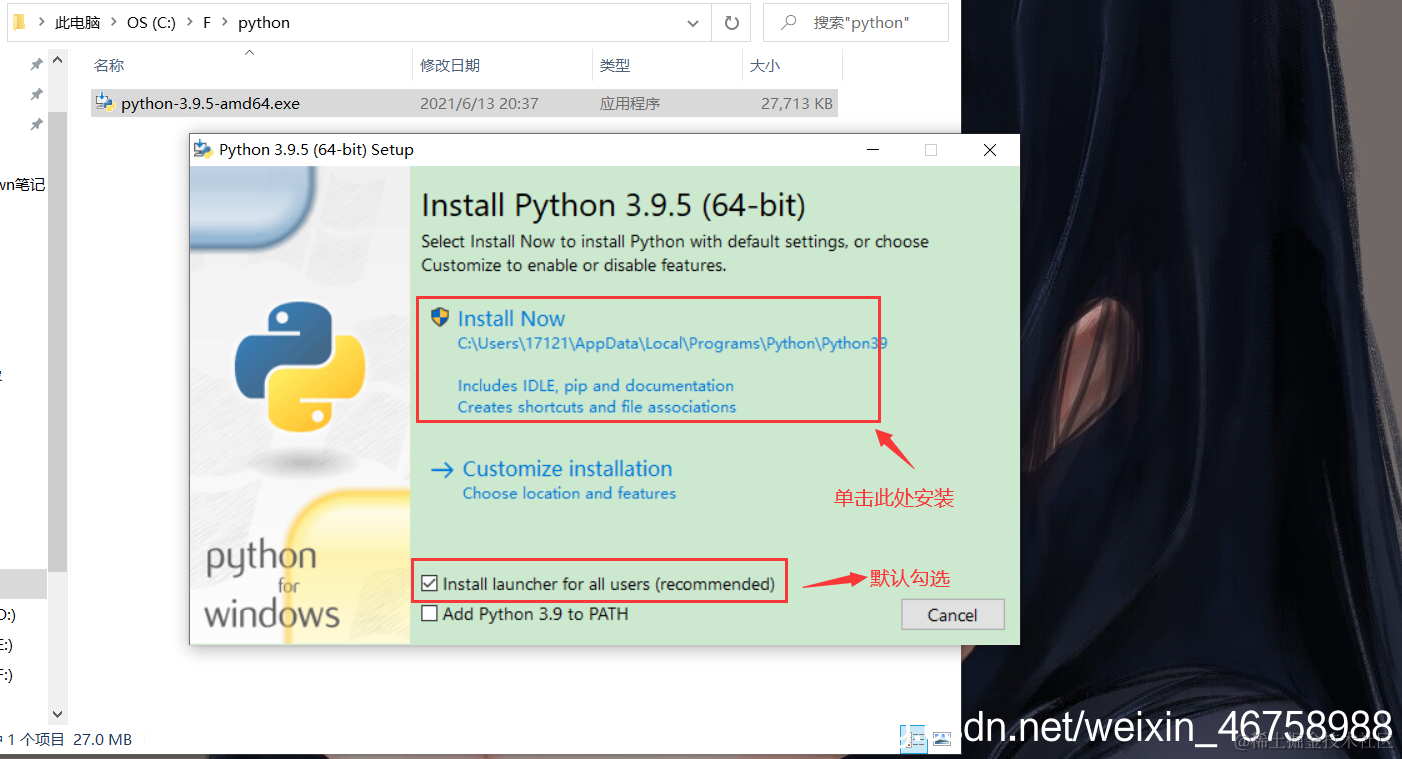Click the magnifier icon in Explorer search box

[789, 22]
